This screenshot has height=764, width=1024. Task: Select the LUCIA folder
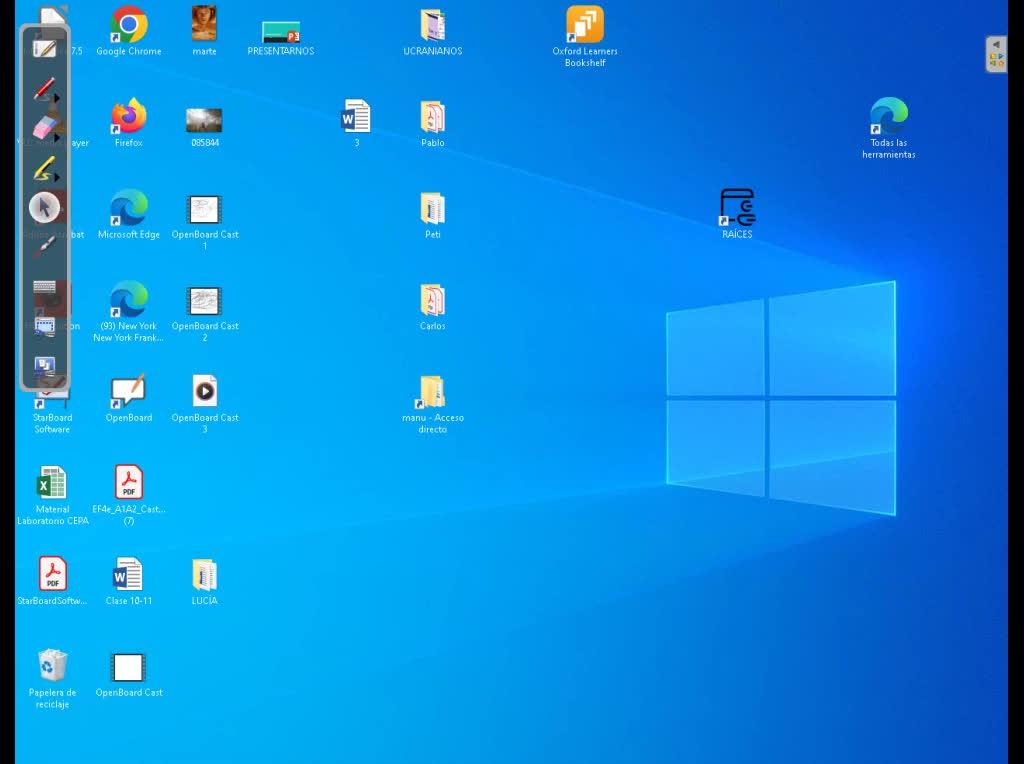[x=204, y=581]
